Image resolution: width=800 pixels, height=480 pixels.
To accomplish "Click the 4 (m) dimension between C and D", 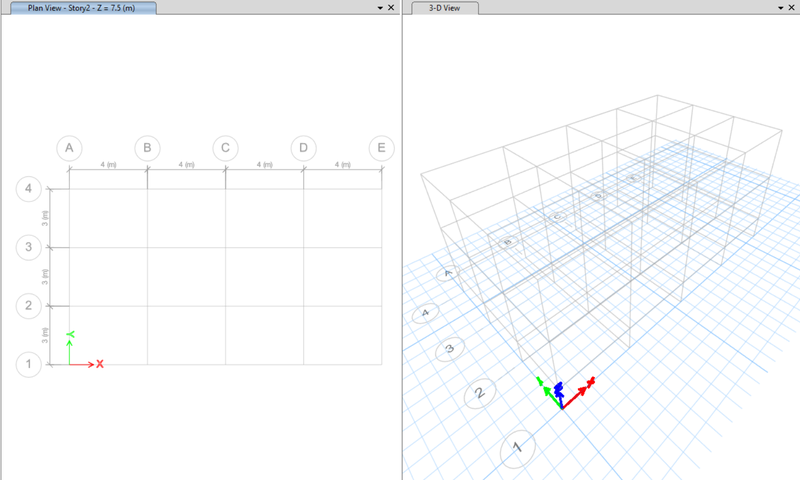I will click(264, 164).
